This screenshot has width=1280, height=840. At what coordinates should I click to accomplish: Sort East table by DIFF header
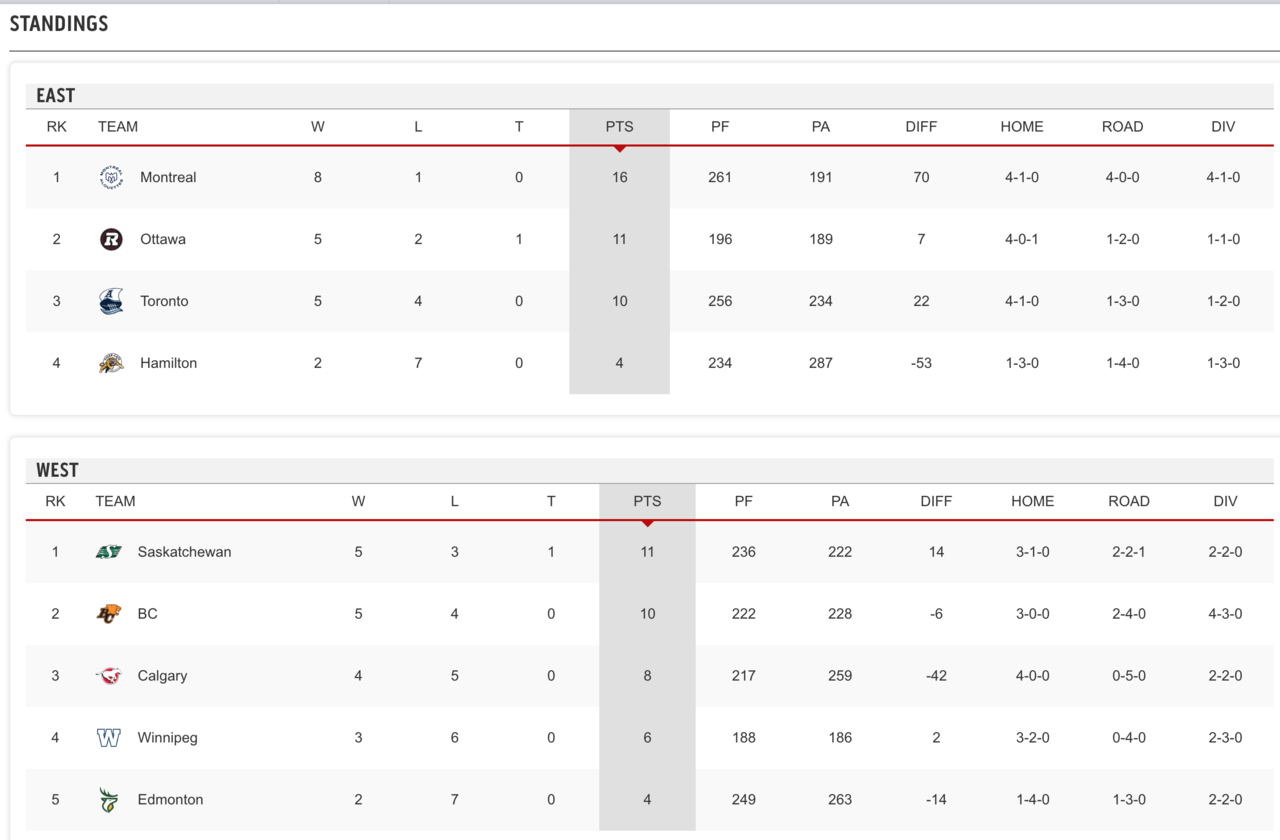pyautogui.click(x=921, y=127)
